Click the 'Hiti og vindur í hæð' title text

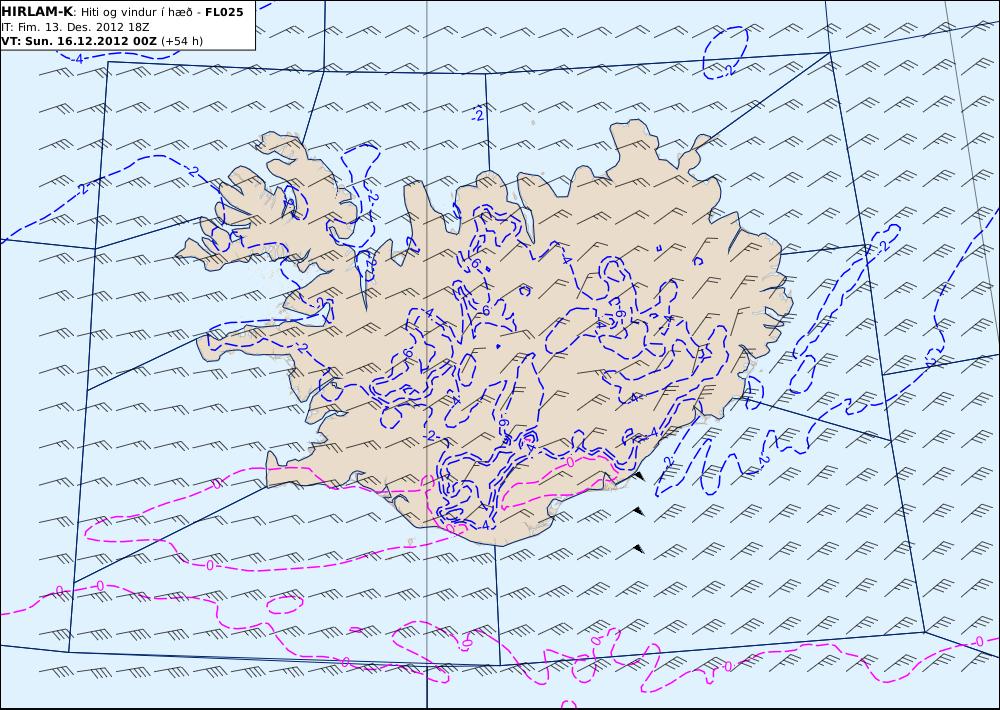tap(136, 13)
